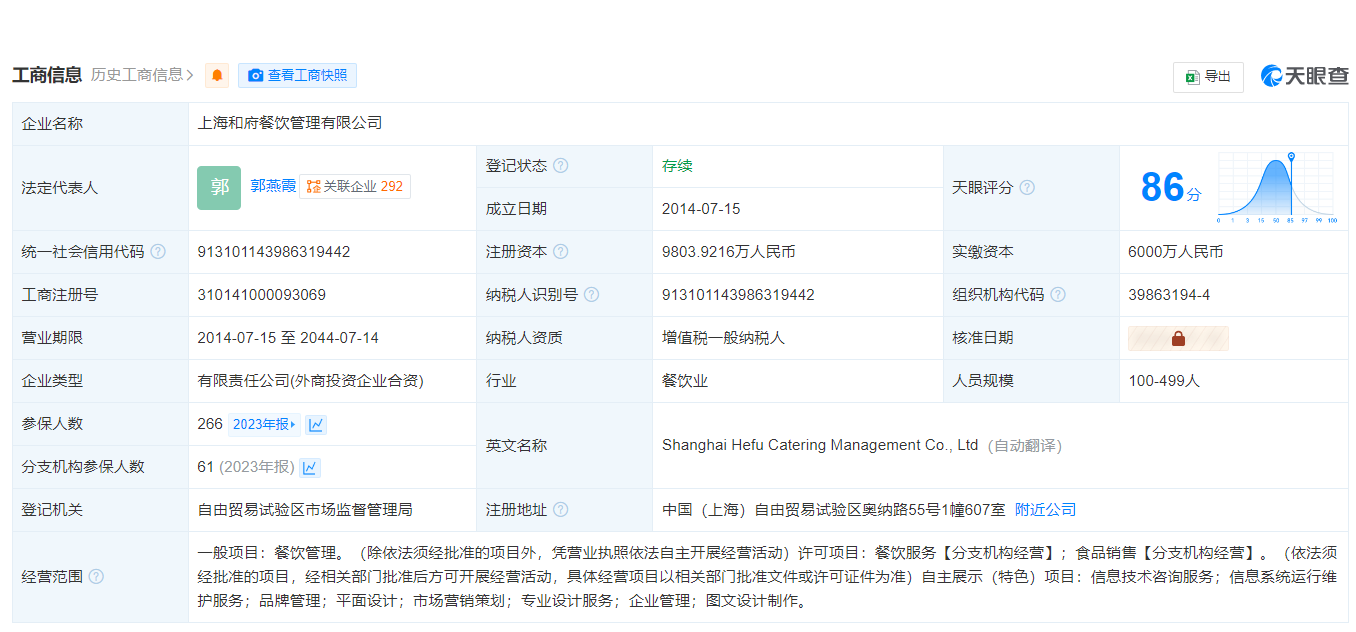Click help icon beside 统一社会信用代码
The height and width of the screenshot is (632, 1356).
coord(158,252)
